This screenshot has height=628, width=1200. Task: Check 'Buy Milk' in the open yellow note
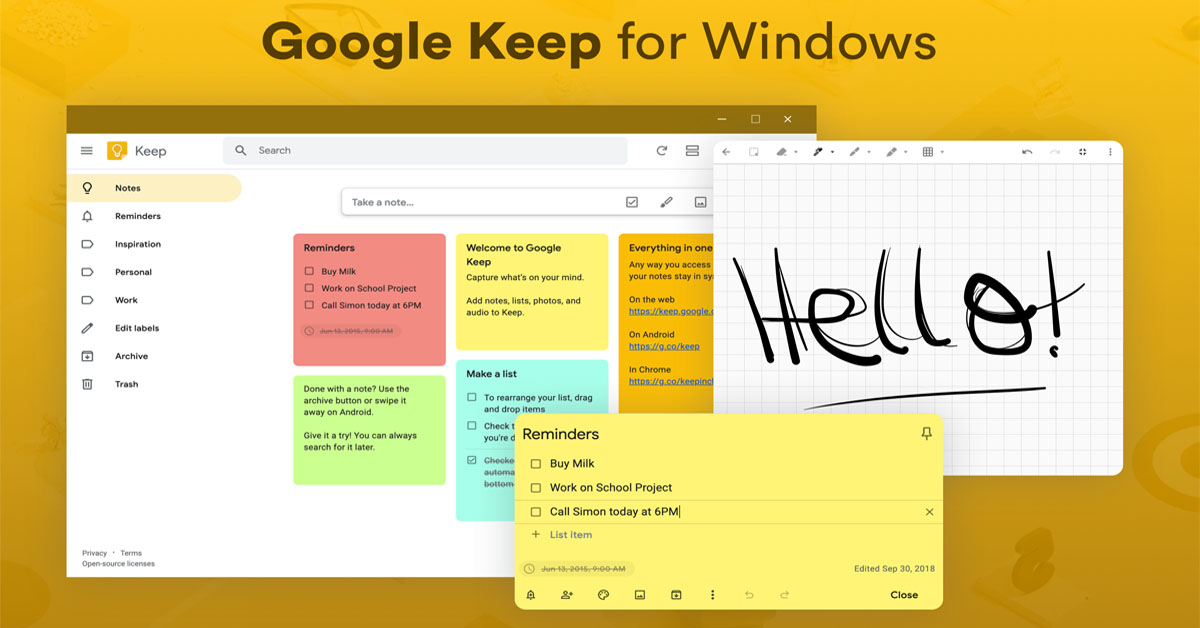point(536,464)
